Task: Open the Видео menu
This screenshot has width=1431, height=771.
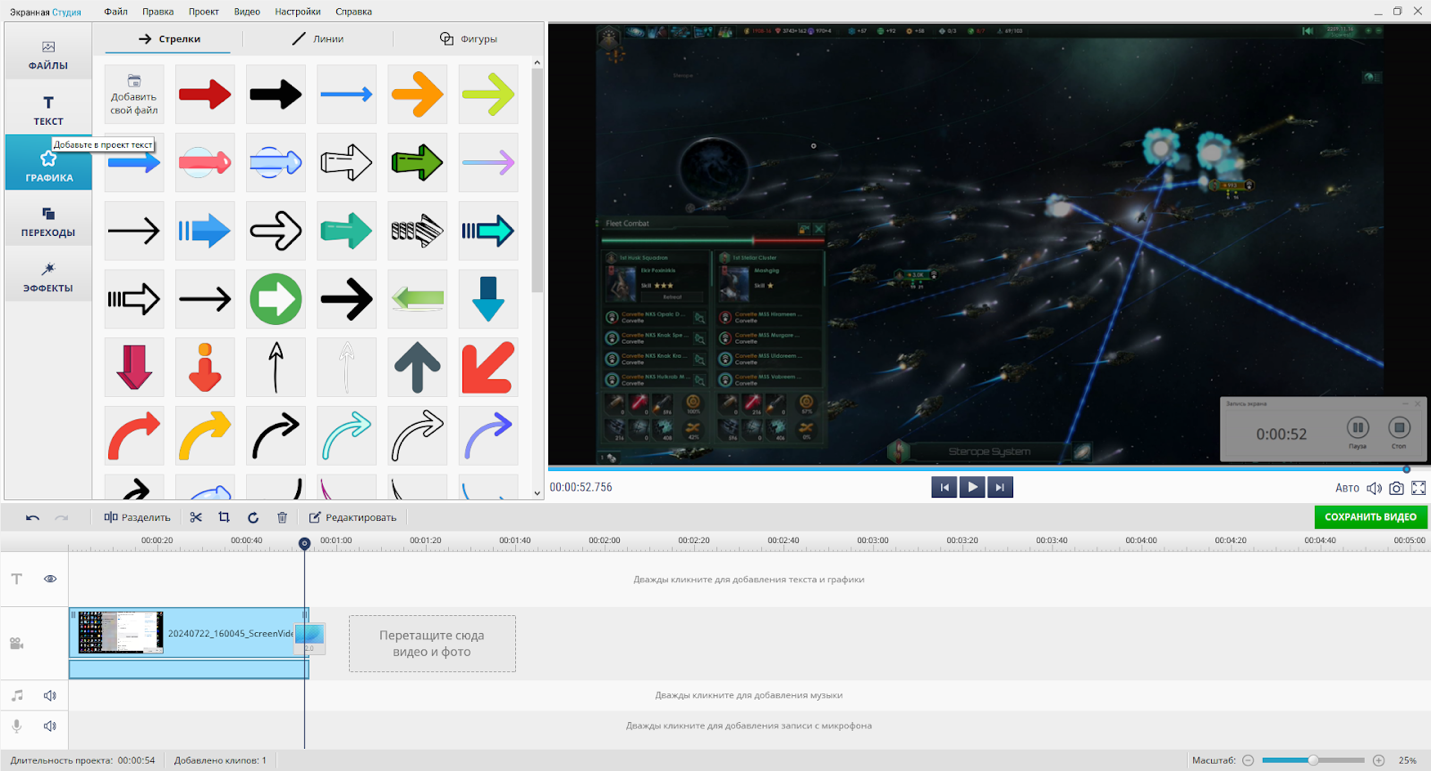Action: point(247,12)
